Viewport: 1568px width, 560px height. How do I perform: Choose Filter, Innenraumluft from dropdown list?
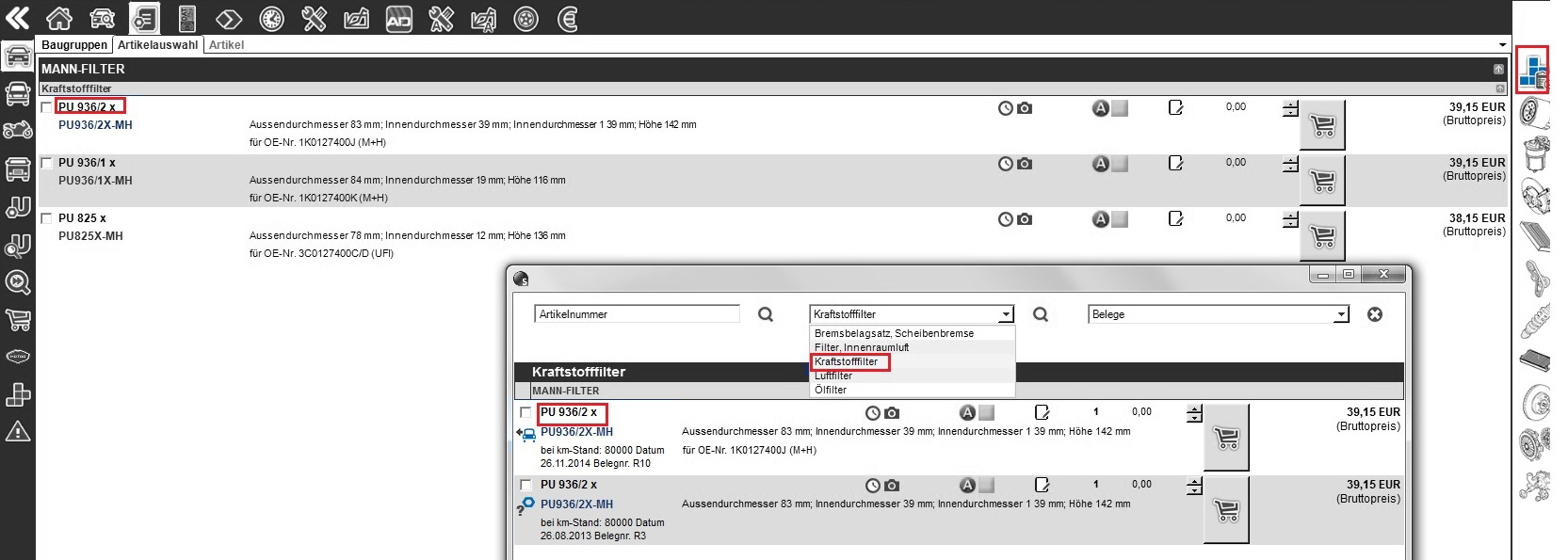[x=862, y=347]
